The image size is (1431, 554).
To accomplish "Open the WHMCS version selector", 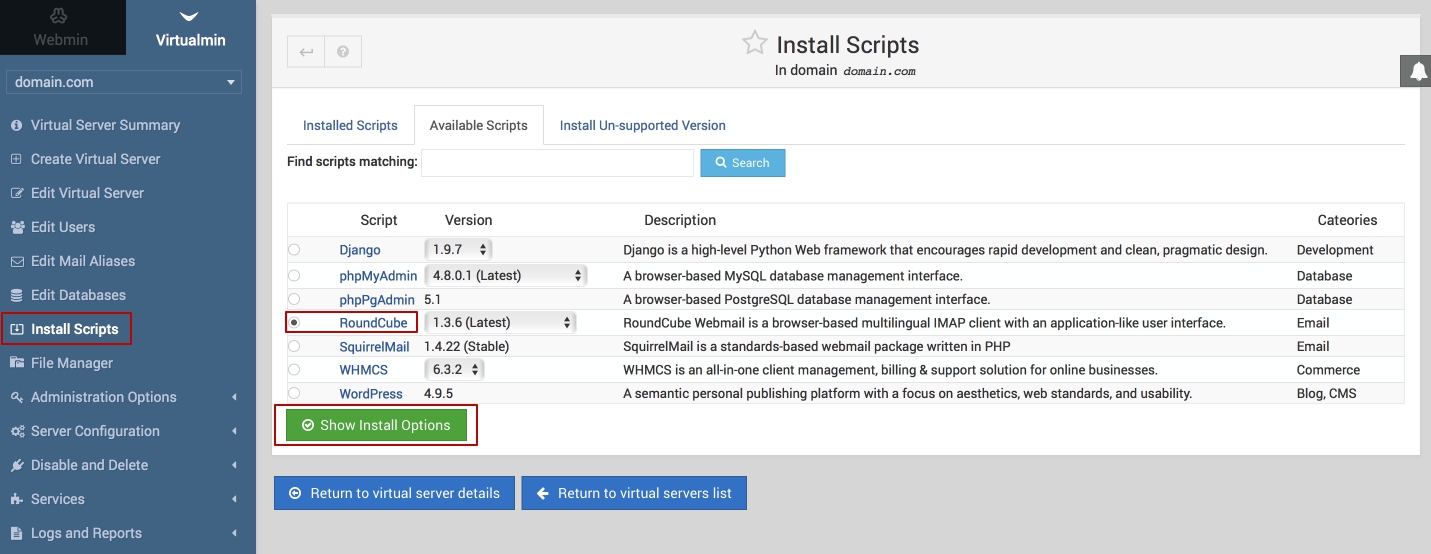I will pos(455,370).
